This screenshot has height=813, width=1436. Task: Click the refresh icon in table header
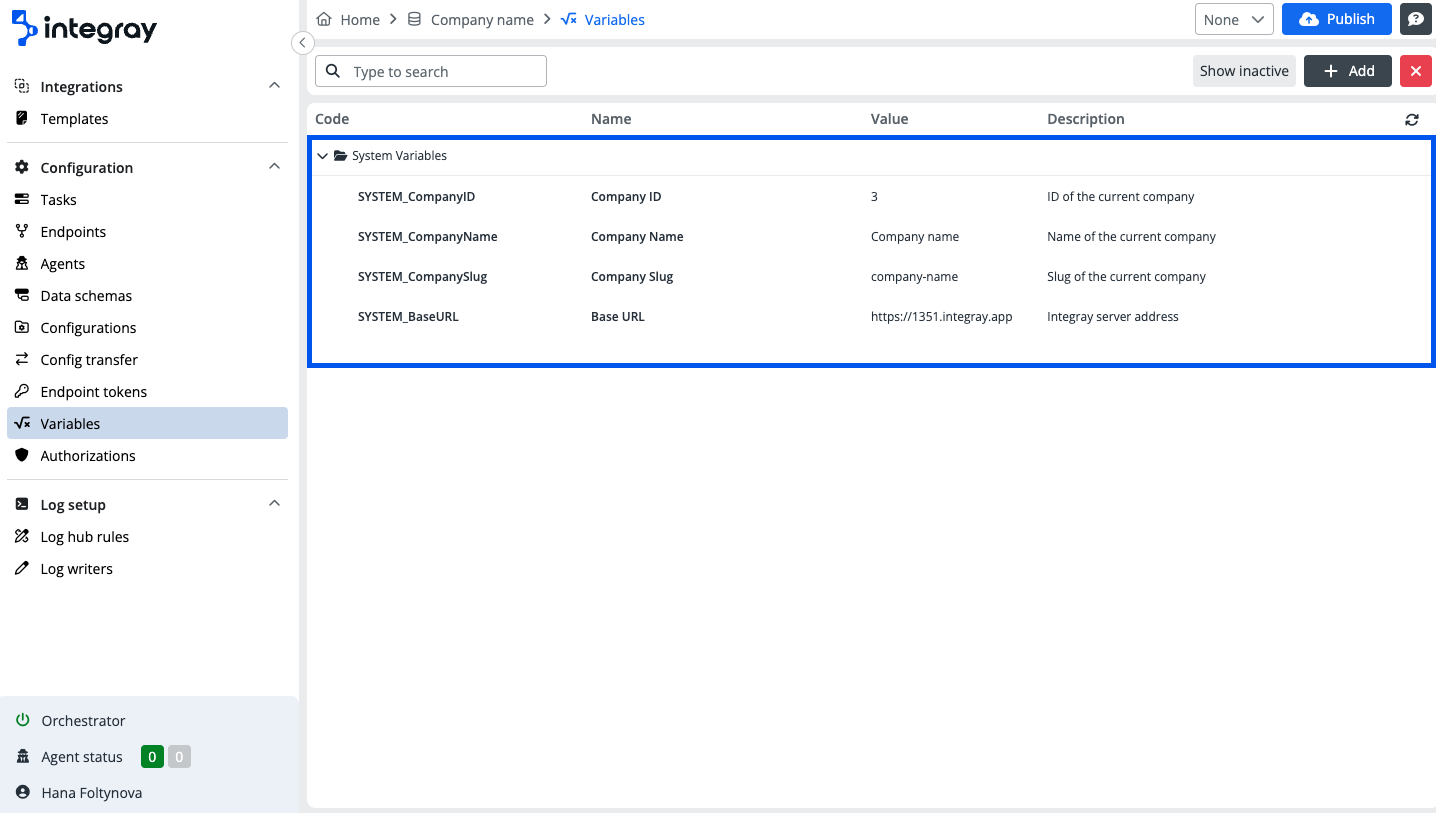[1411, 119]
